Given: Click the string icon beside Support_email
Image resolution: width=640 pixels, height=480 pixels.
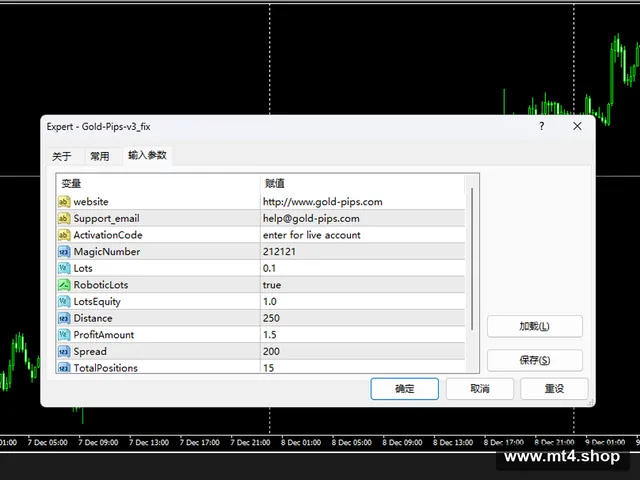Looking at the screenshot, I should pyautogui.click(x=64, y=218).
